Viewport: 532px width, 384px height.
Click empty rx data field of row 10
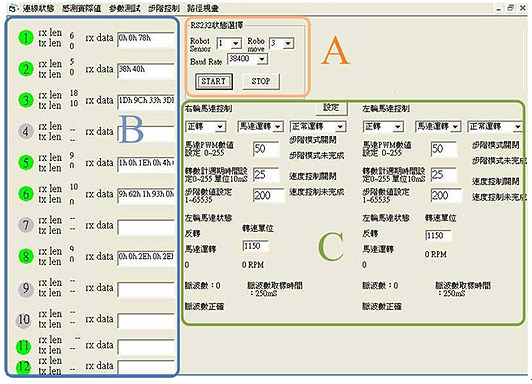pos(146,321)
